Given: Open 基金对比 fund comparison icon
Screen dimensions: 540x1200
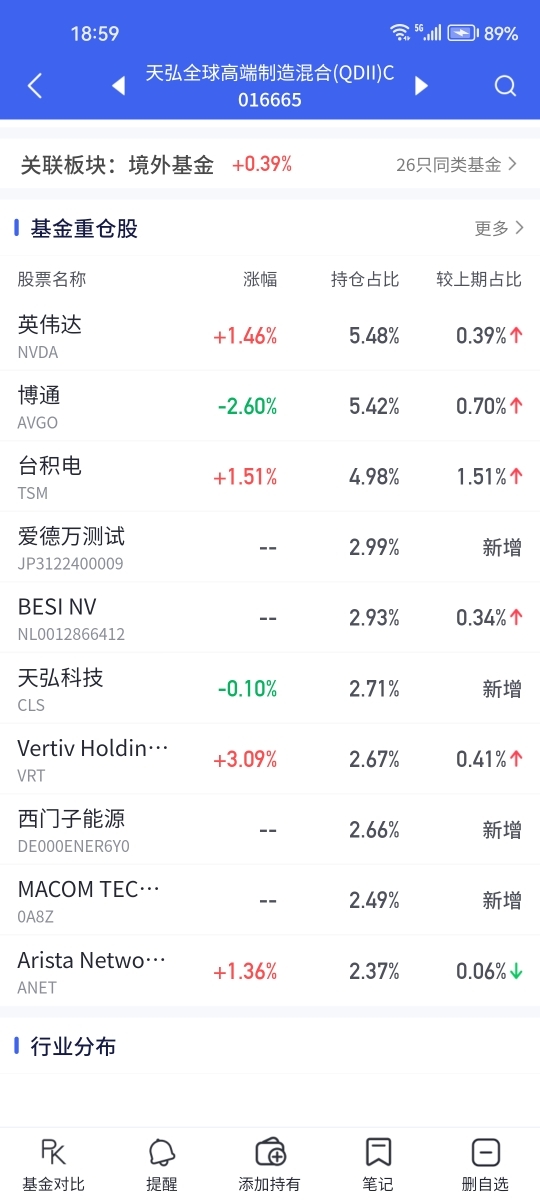Looking at the screenshot, I should pyautogui.click(x=54, y=1165).
